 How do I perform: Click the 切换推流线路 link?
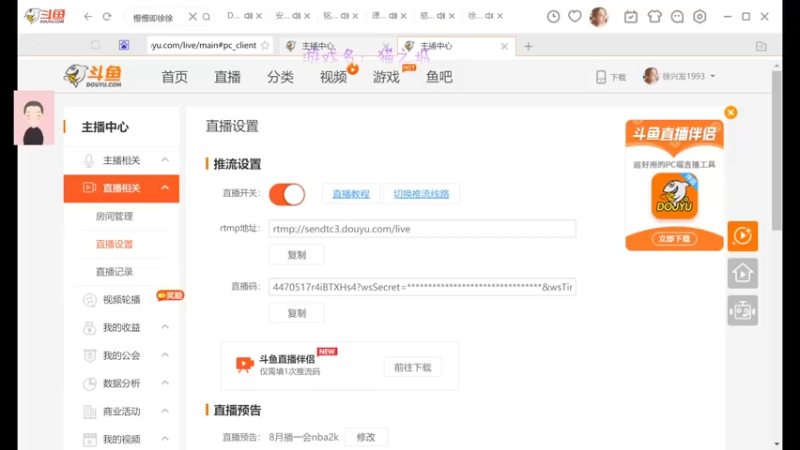(421, 194)
